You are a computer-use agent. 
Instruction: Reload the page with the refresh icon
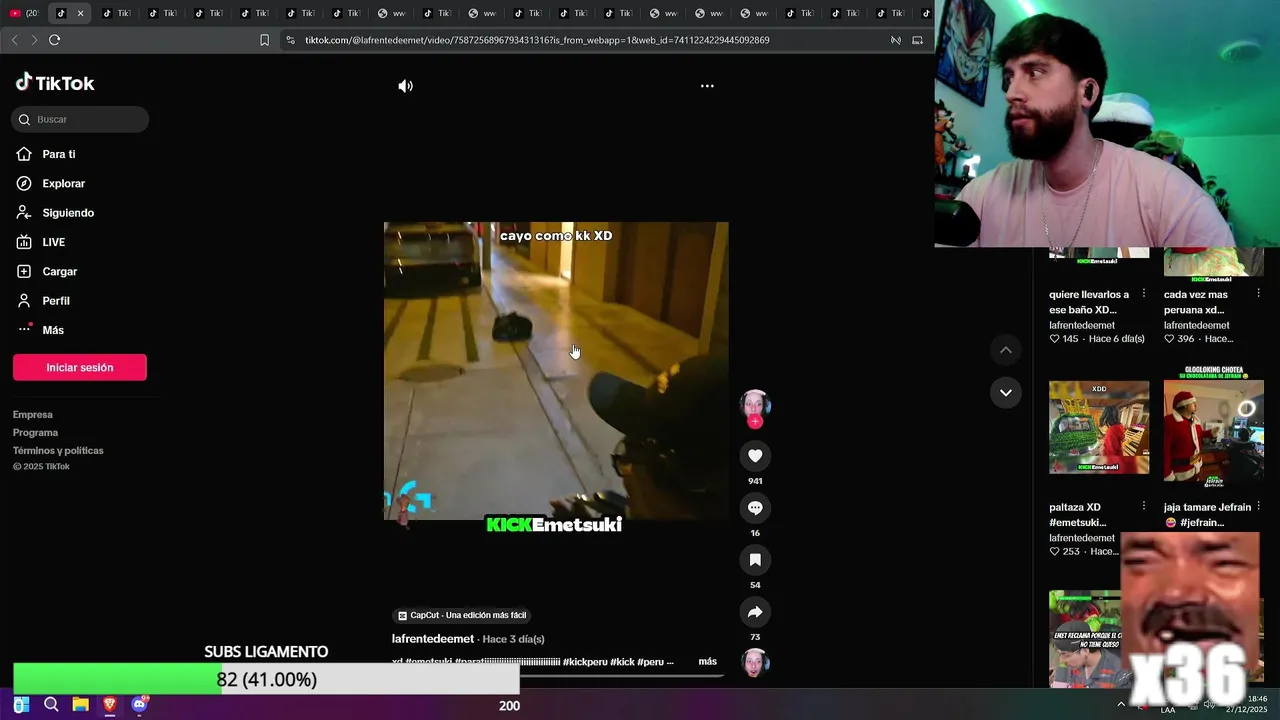[54, 40]
